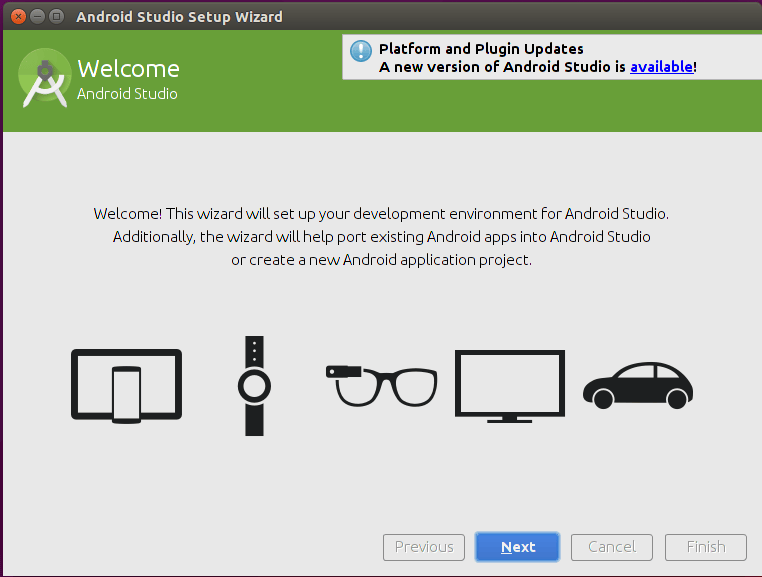Select the smartphone icon overlapping the tablet

126,394
